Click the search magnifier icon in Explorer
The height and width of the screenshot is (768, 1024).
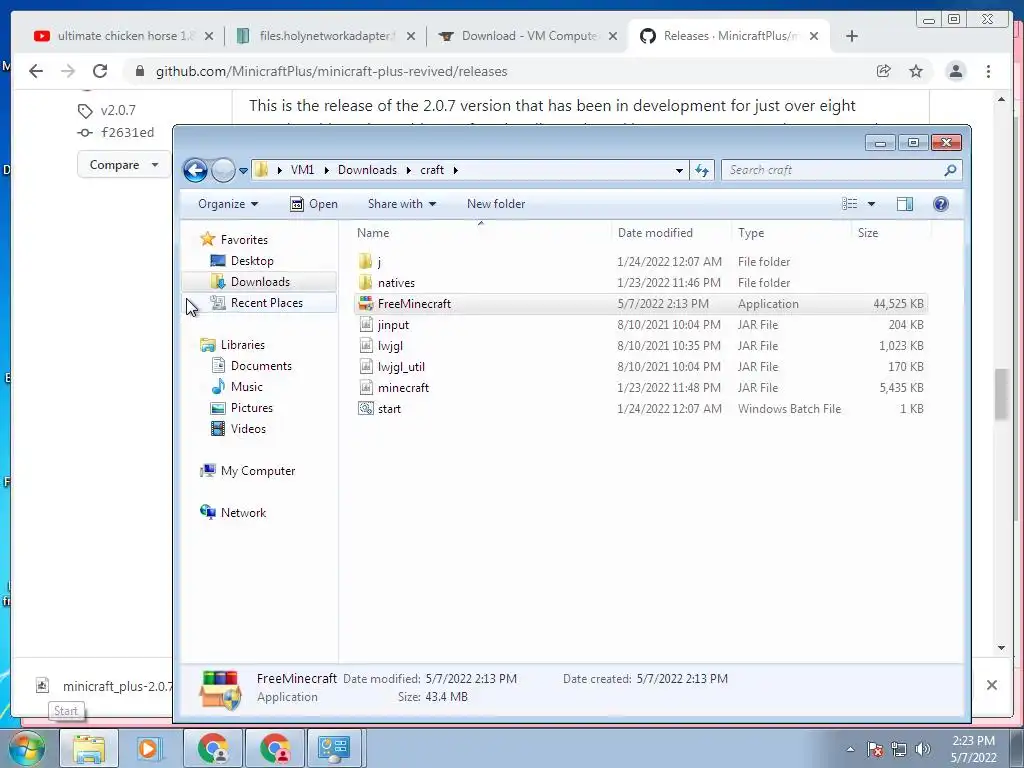(950, 170)
